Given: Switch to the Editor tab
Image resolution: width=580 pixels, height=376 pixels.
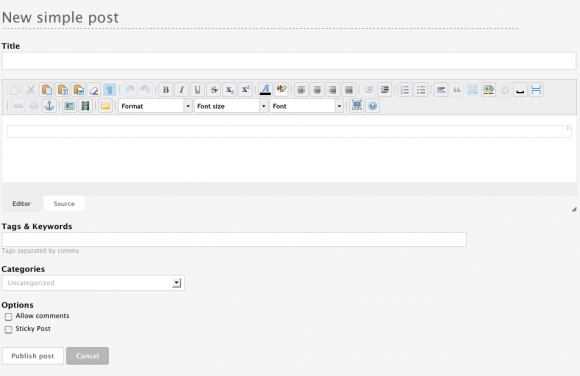Looking at the screenshot, I should [x=21, y=204].
